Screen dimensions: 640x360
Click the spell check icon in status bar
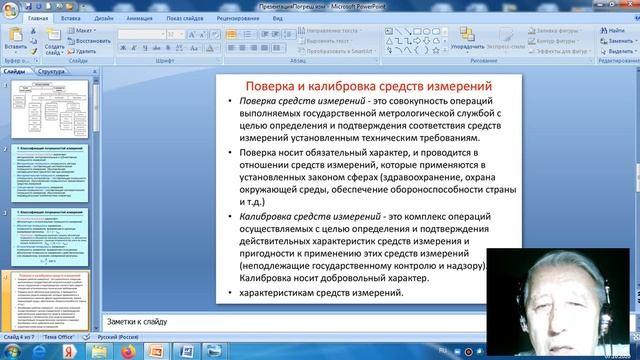86,337
